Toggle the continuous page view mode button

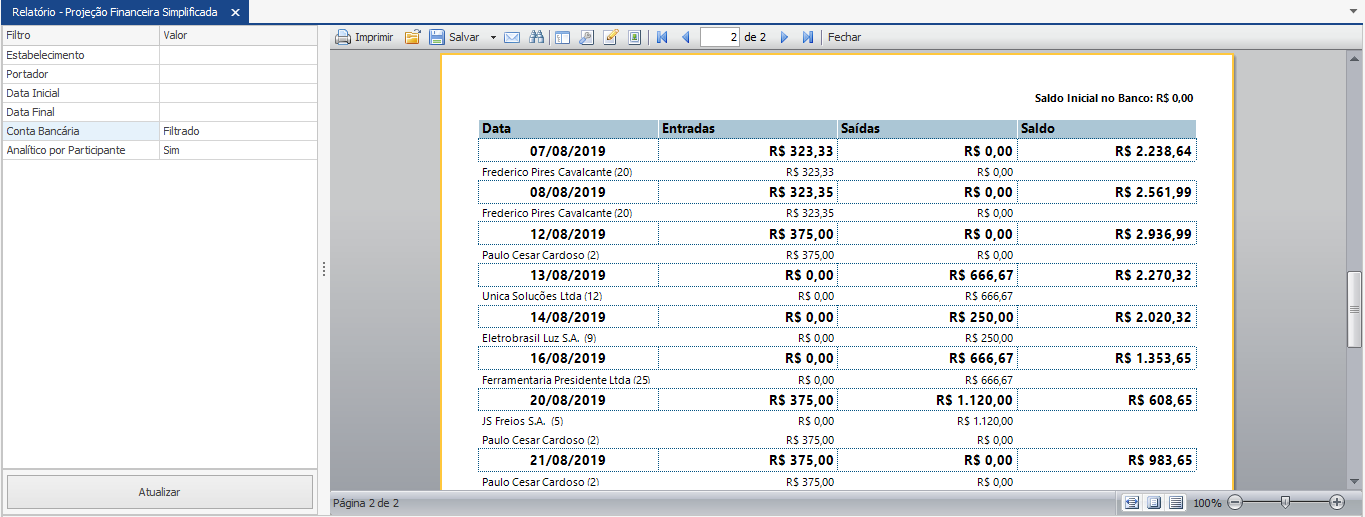point(1176,502)
